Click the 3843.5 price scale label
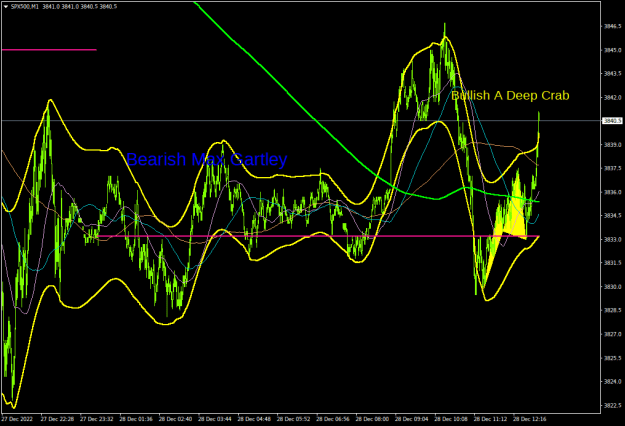The width and height of the screenshot is (625, 426). (612, 74)
